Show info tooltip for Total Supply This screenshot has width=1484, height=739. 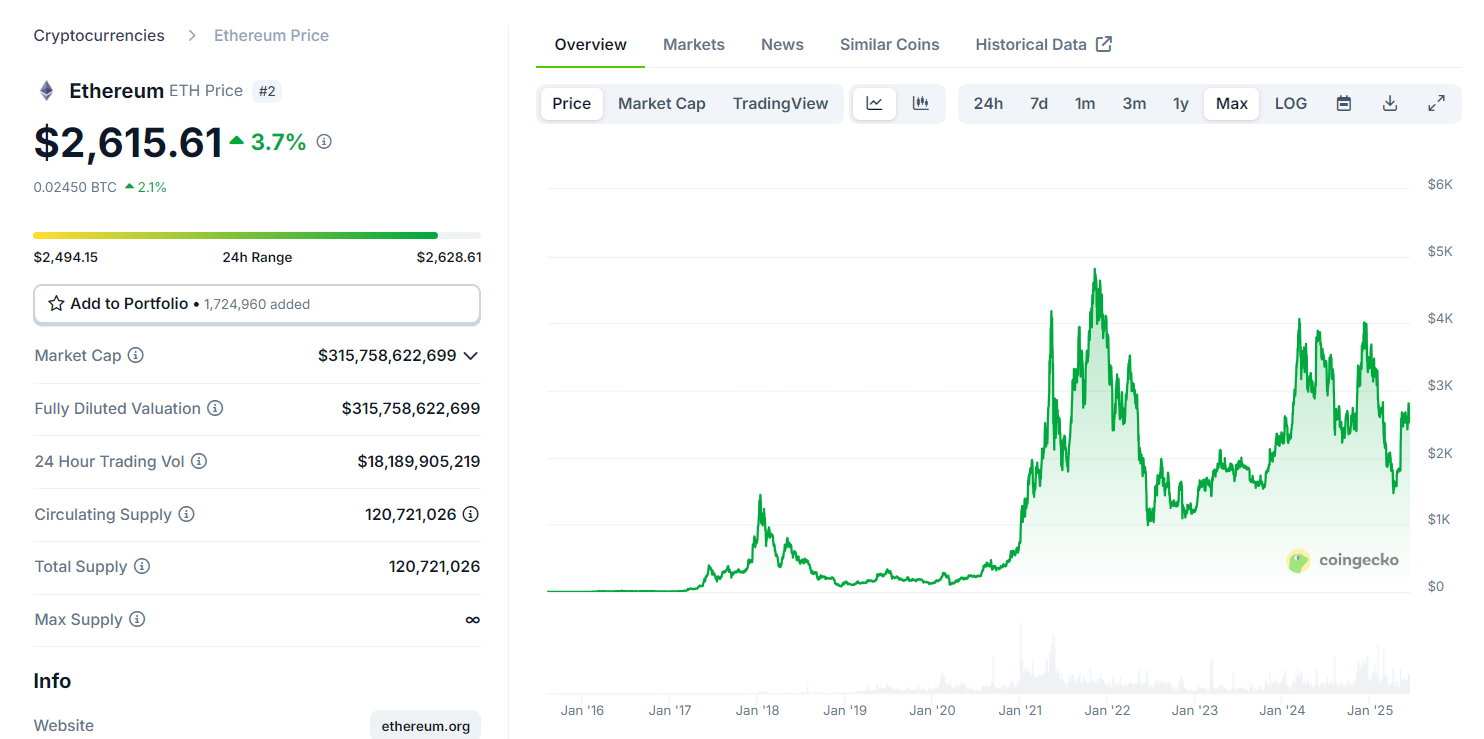click(x=142, y=566)
